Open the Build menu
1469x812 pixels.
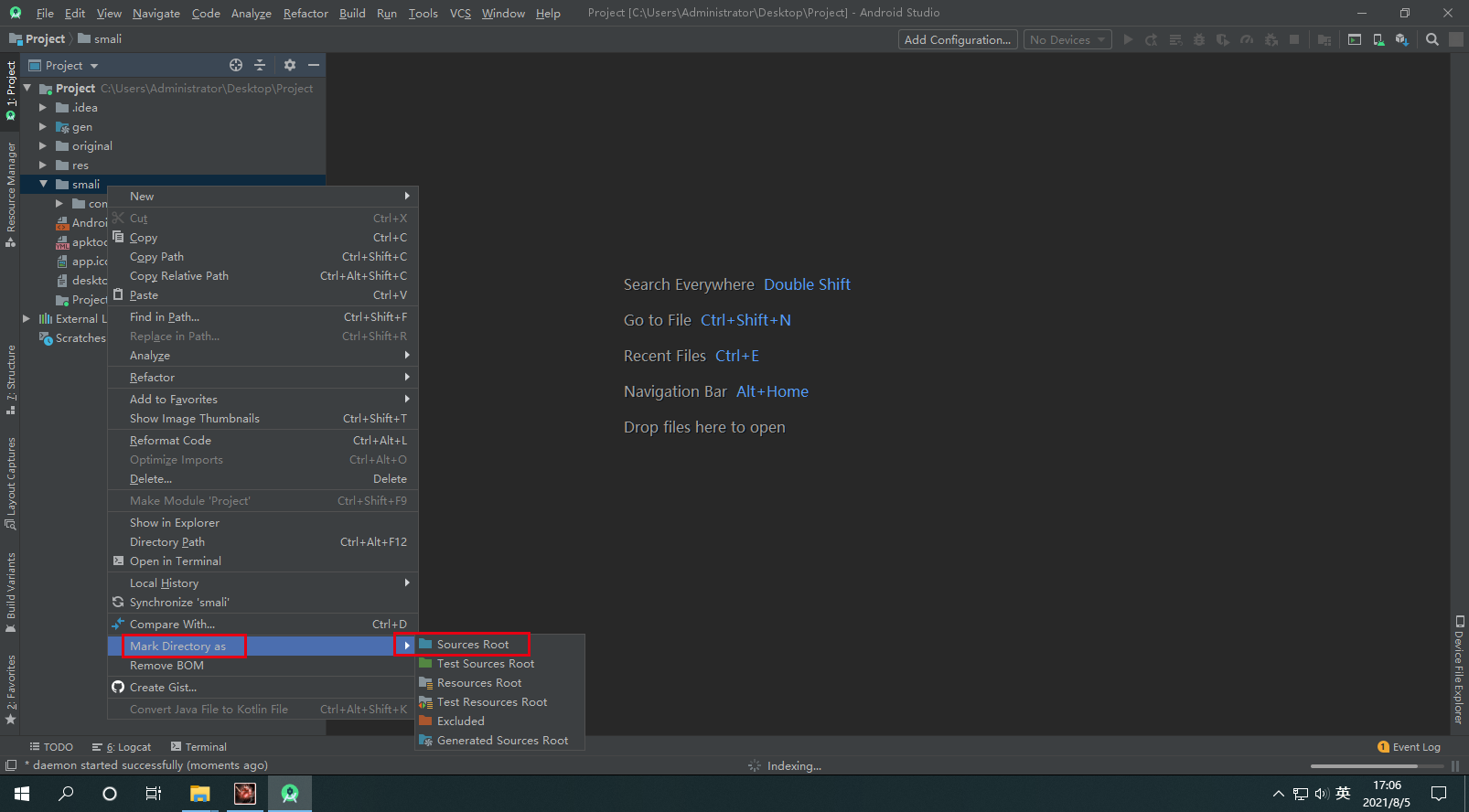pyautogui.click(x=352, y=13)
